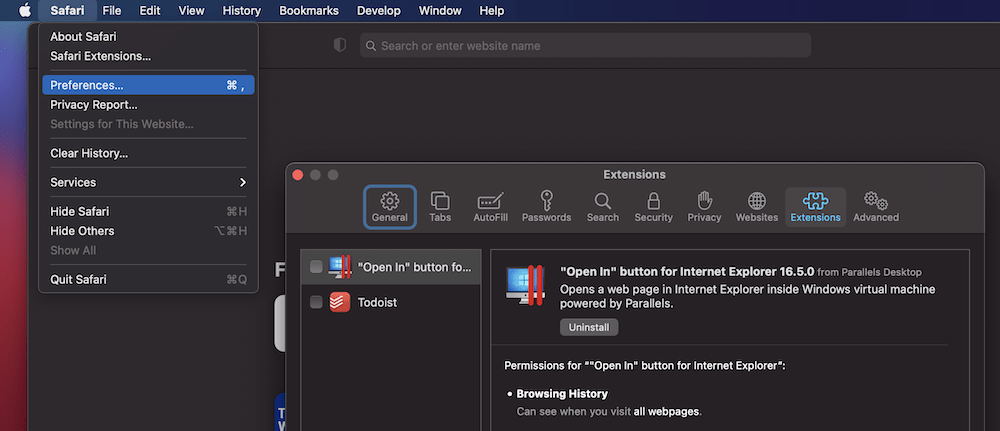This screenshot has height=431, width=1000.
Task: Choose Clear History… menu item
Action: 148,153
